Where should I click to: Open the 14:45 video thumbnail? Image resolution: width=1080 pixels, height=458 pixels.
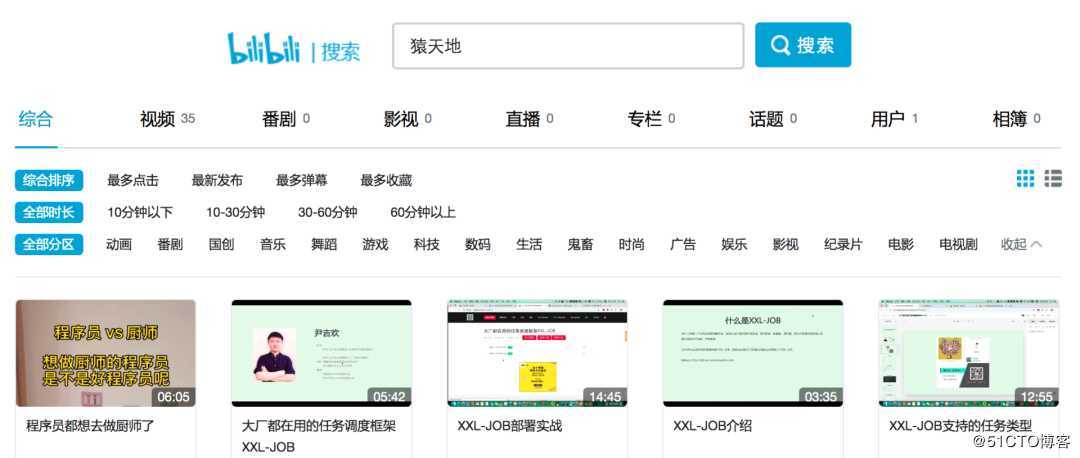click(x=537, y=353)
